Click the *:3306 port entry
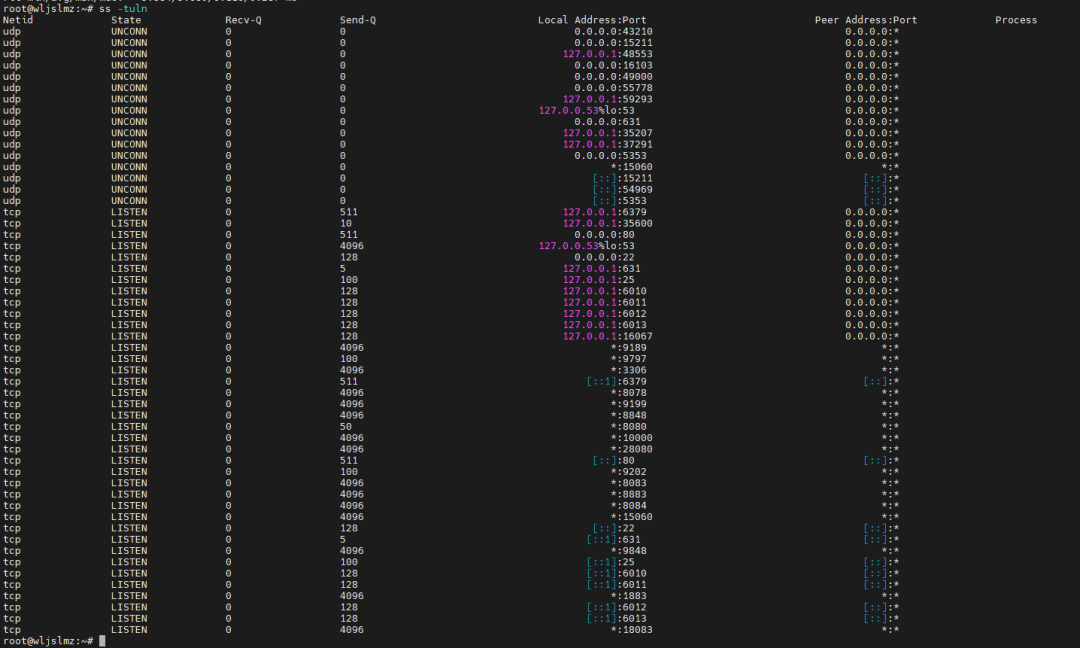The height and width of the screenshot is (648, 1080). coord(628,370)
